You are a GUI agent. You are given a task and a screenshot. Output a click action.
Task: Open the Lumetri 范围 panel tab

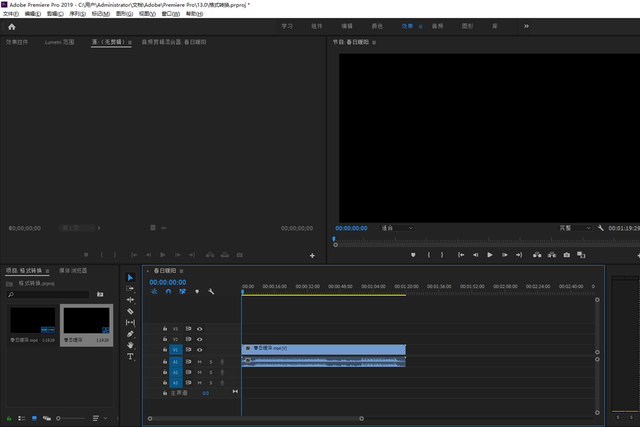click(x=59, y=43)
